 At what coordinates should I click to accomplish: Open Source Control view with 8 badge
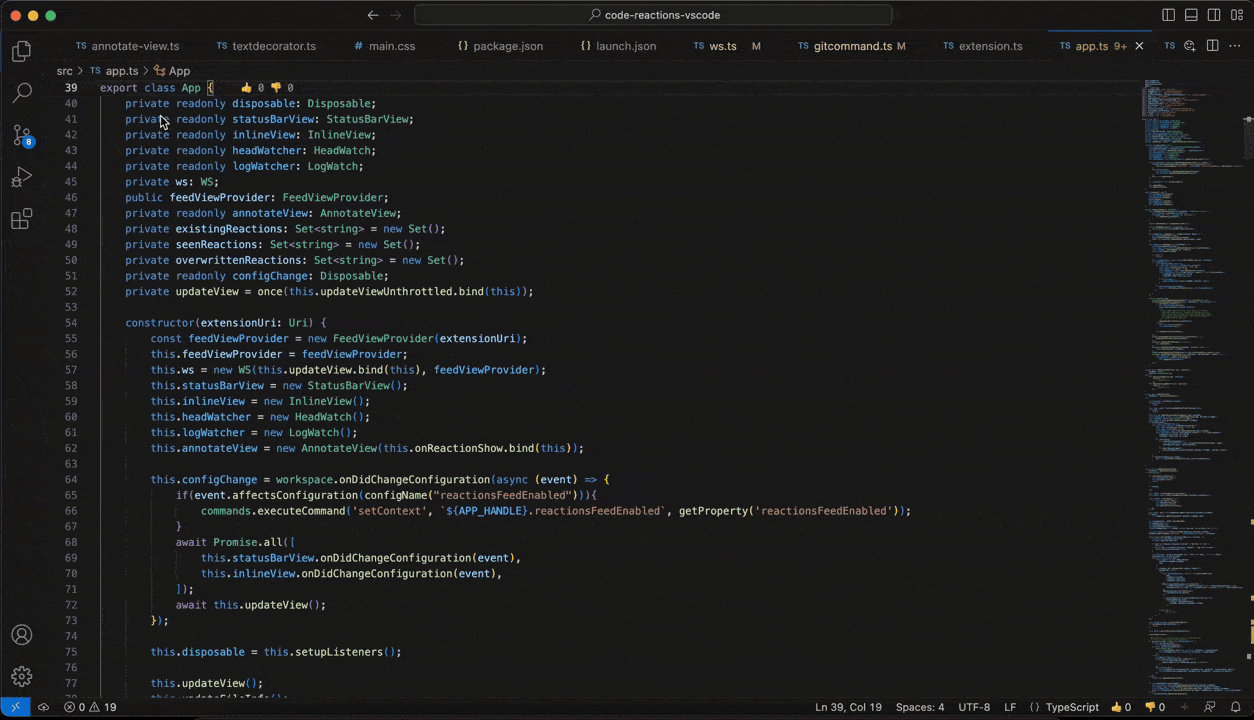(x=21, y=135)
